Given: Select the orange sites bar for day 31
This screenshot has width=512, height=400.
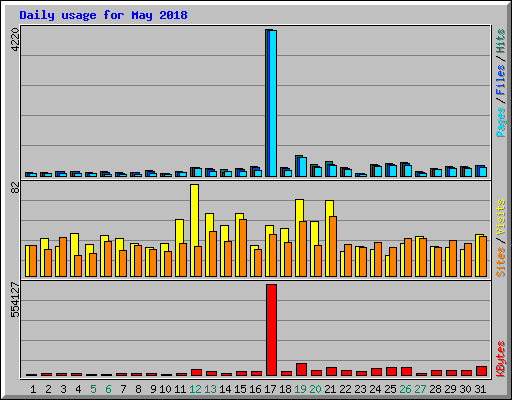Looking at the screenshot, I should point(483,257).
